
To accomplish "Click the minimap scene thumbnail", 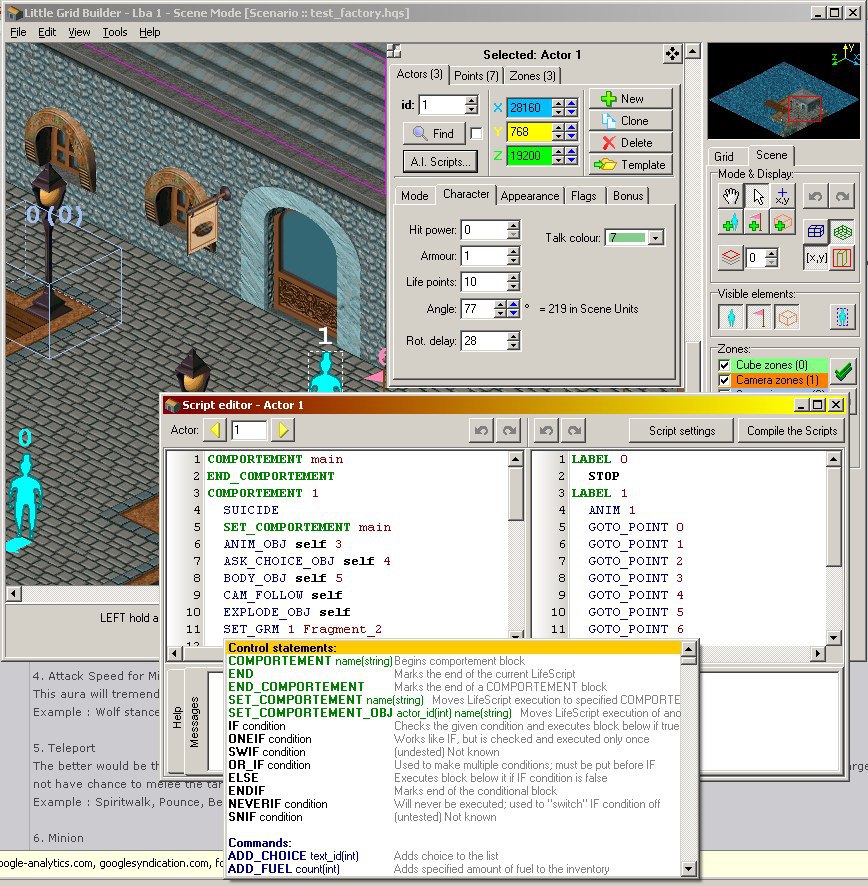I will tap(784, 91).
